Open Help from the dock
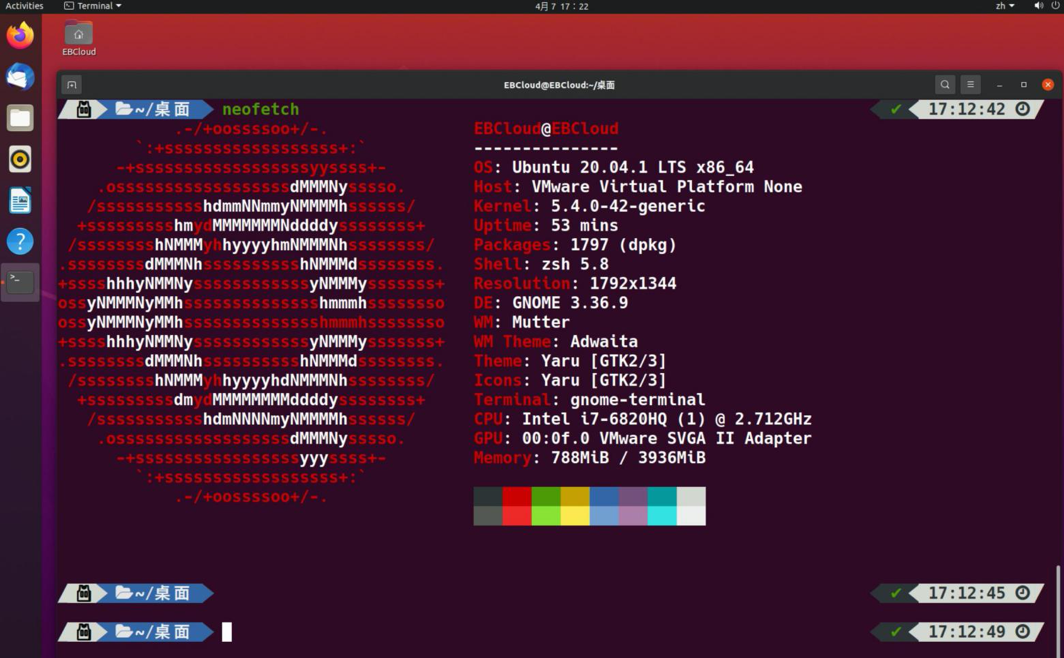The image size is (1064, 658). click(x=20, y=241)
